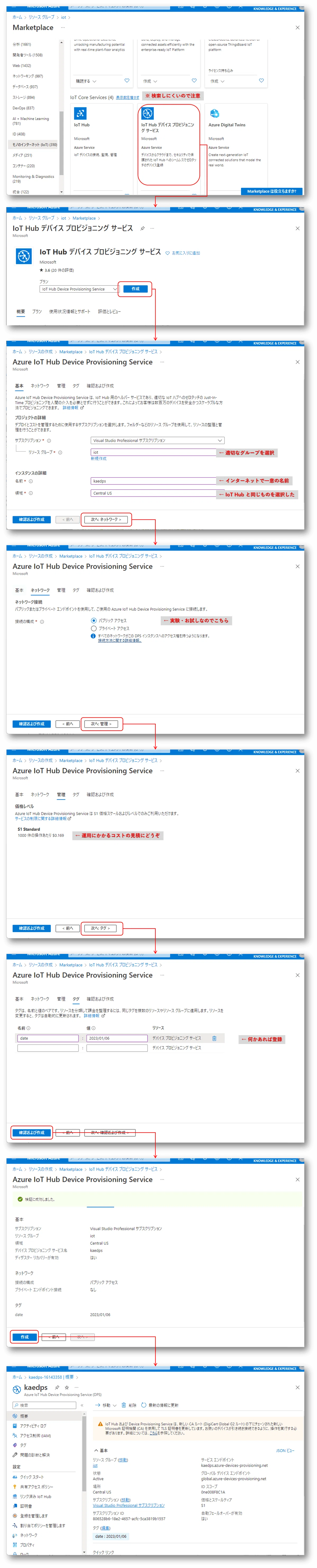Click the 次へ: 管理 > button

(101, 724)
